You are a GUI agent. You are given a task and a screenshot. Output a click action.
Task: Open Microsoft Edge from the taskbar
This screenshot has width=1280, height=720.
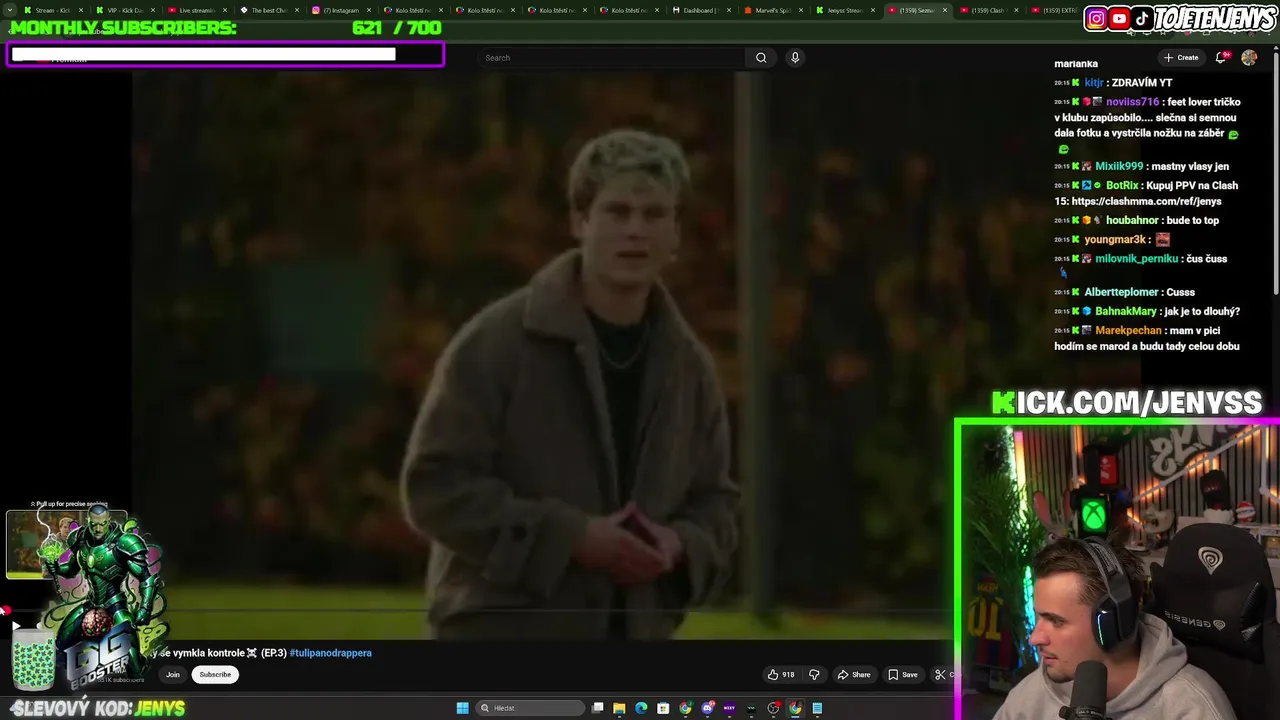click(641, 708)
